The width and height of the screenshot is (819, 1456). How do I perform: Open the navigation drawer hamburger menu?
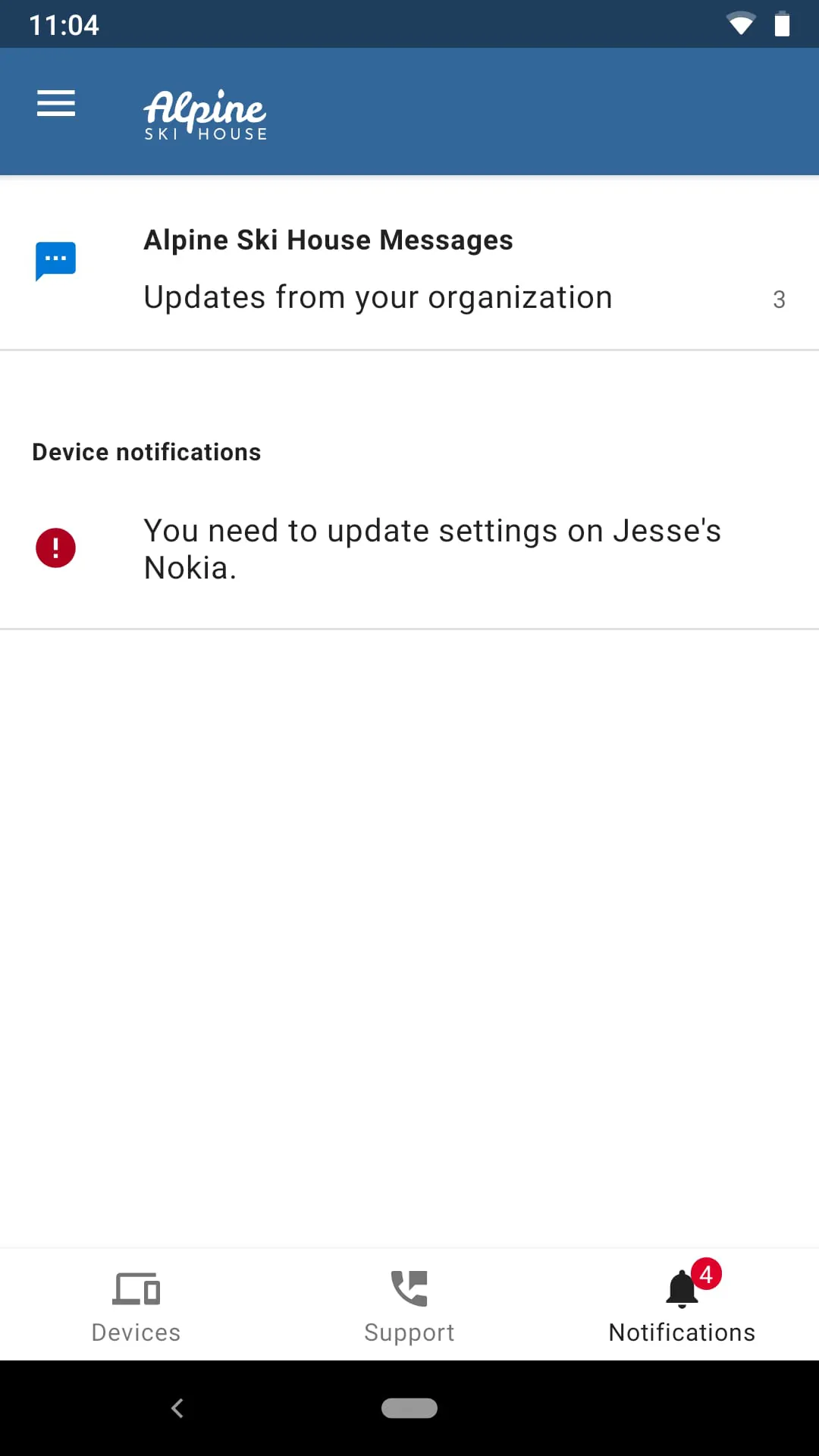55,104
